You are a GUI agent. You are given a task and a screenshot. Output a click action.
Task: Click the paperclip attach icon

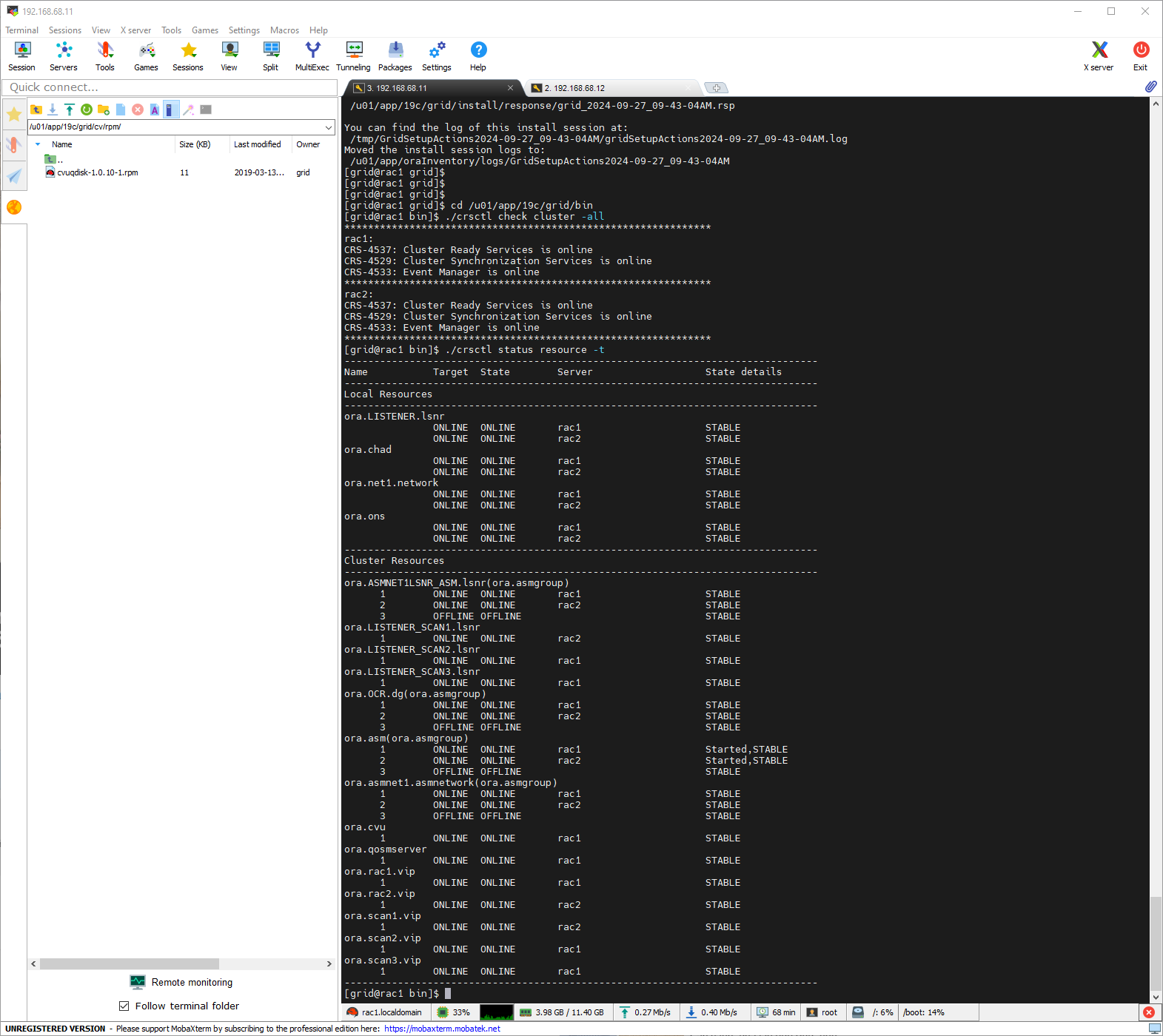(x=1150, y=87)
